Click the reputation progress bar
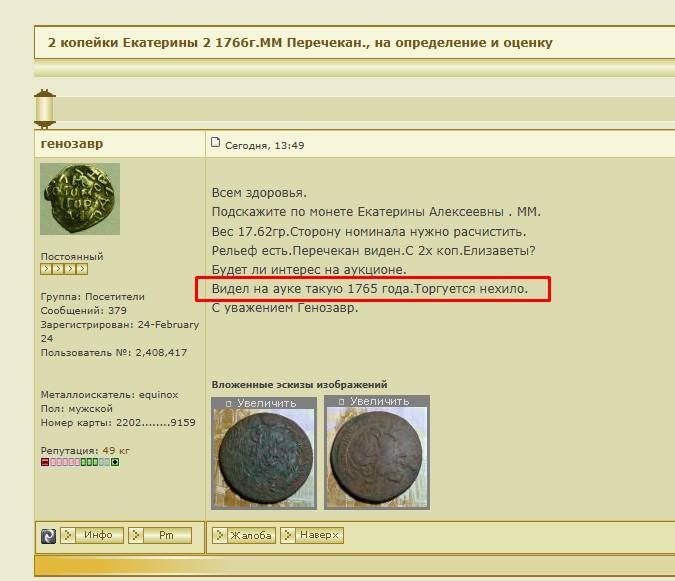 click(80, 462)
